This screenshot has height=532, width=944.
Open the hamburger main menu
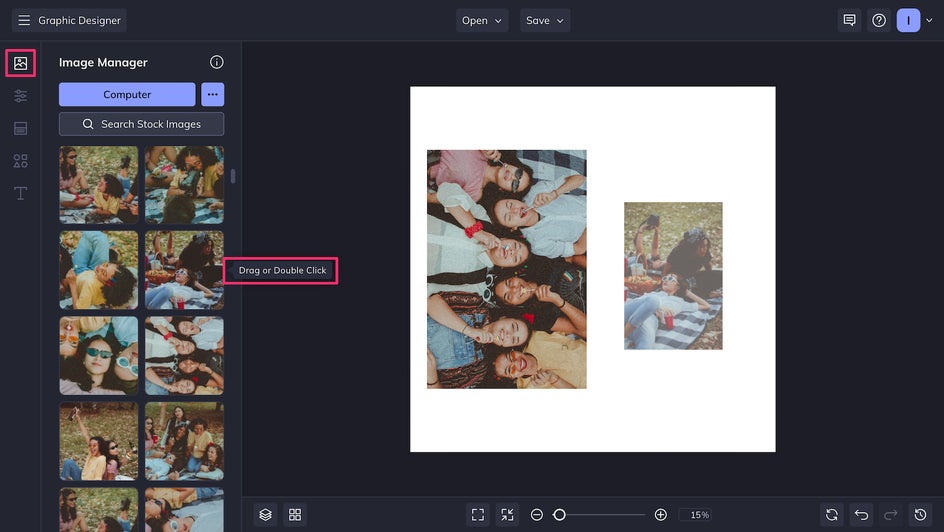click(x=24, y=20)
